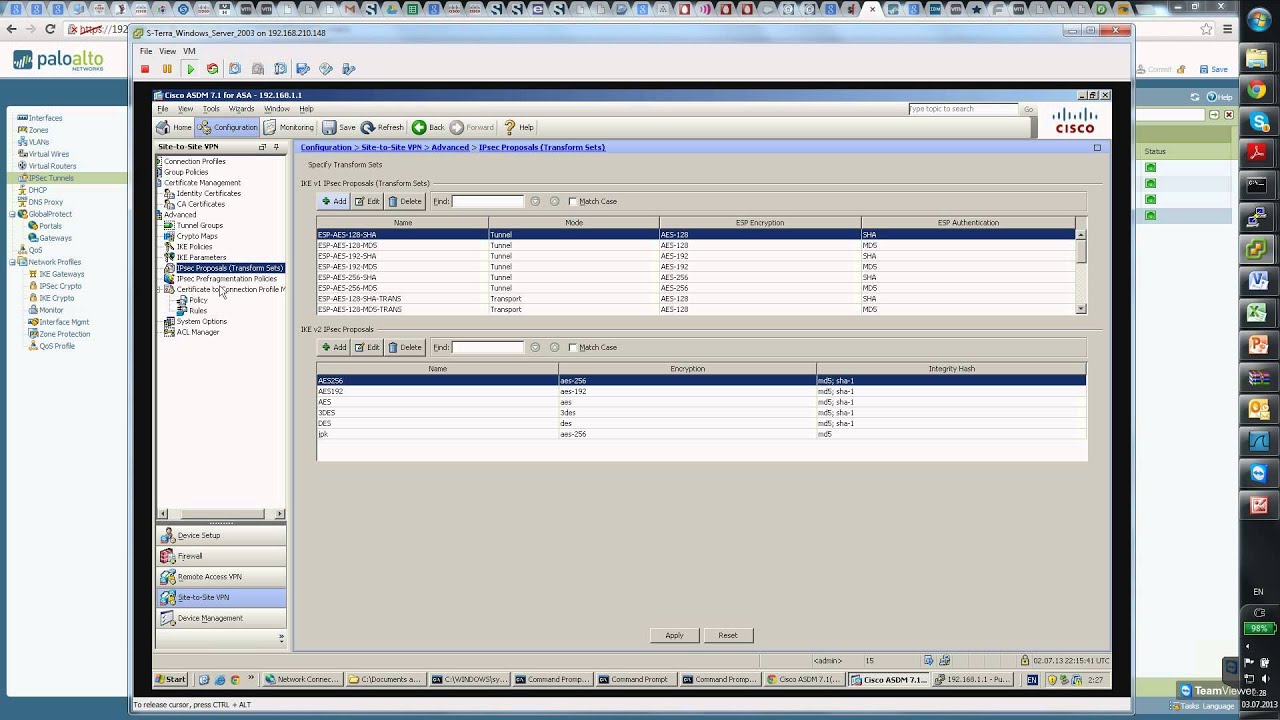Screen dimensions: 1280x720
Task: Open ACL Manager node
Action: 197,332
